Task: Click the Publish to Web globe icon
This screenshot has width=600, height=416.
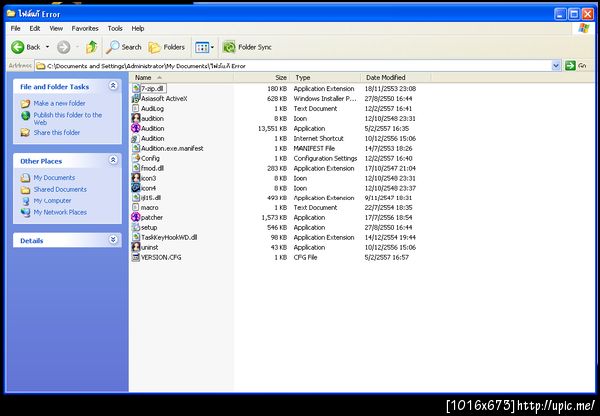Action: (x=25, y=116)
